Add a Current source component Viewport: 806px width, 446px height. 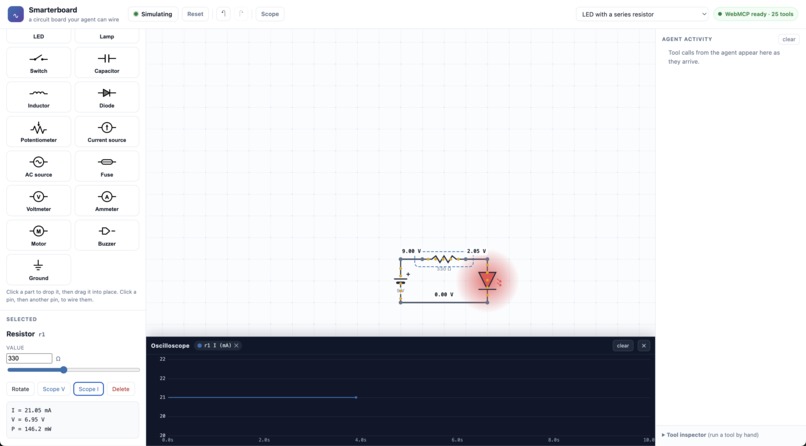pyautogui.click(x=107, y=132)
